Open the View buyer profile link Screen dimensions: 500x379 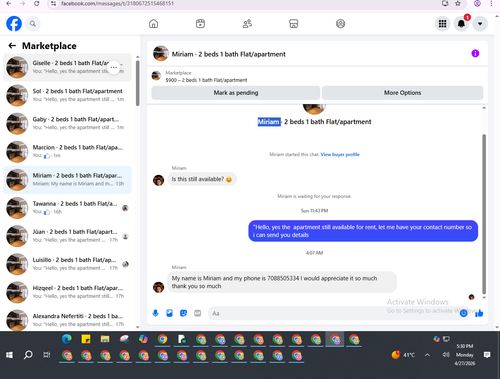[x=340, y=154]
